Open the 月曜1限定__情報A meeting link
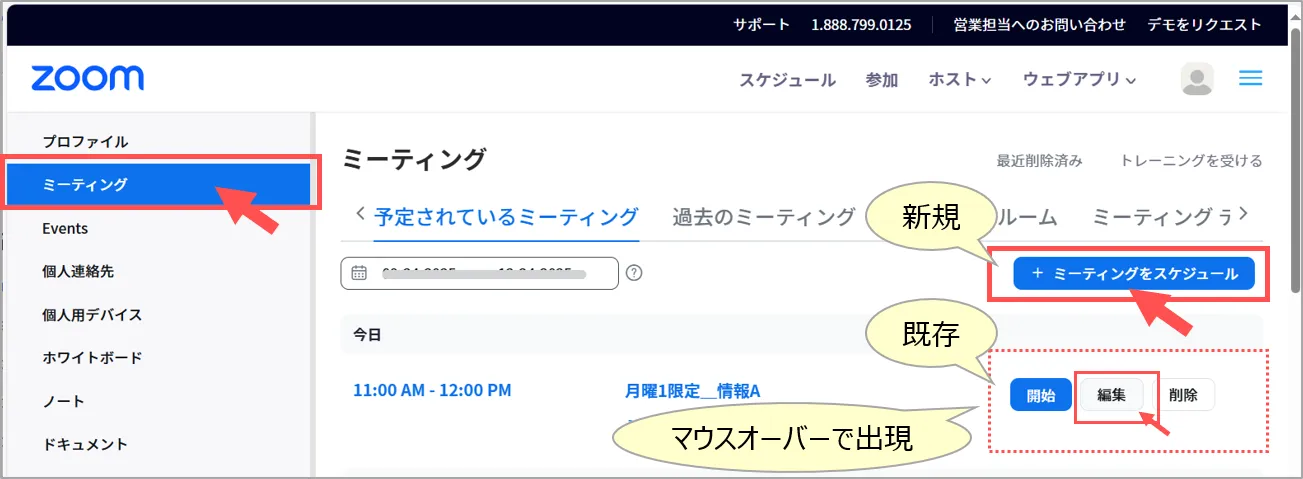 coord(692,390)
